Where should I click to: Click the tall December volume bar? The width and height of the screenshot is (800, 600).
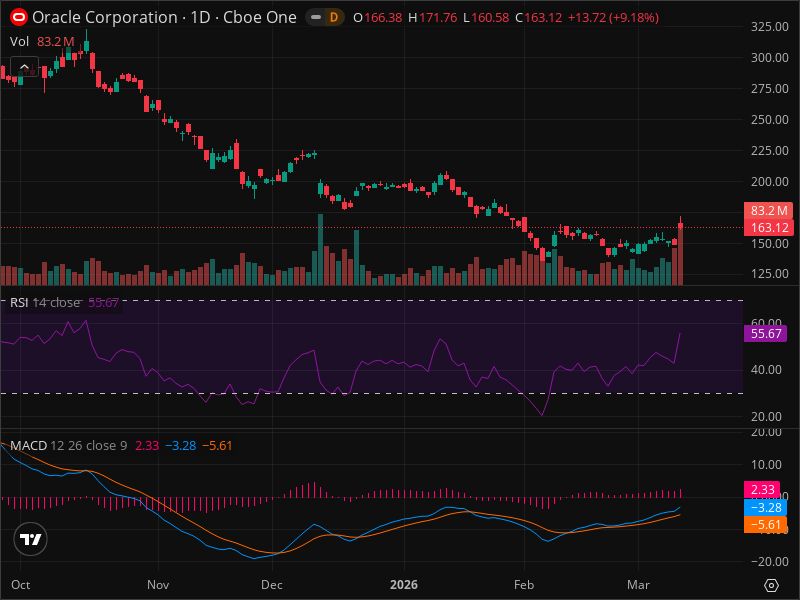click(320, 249)
